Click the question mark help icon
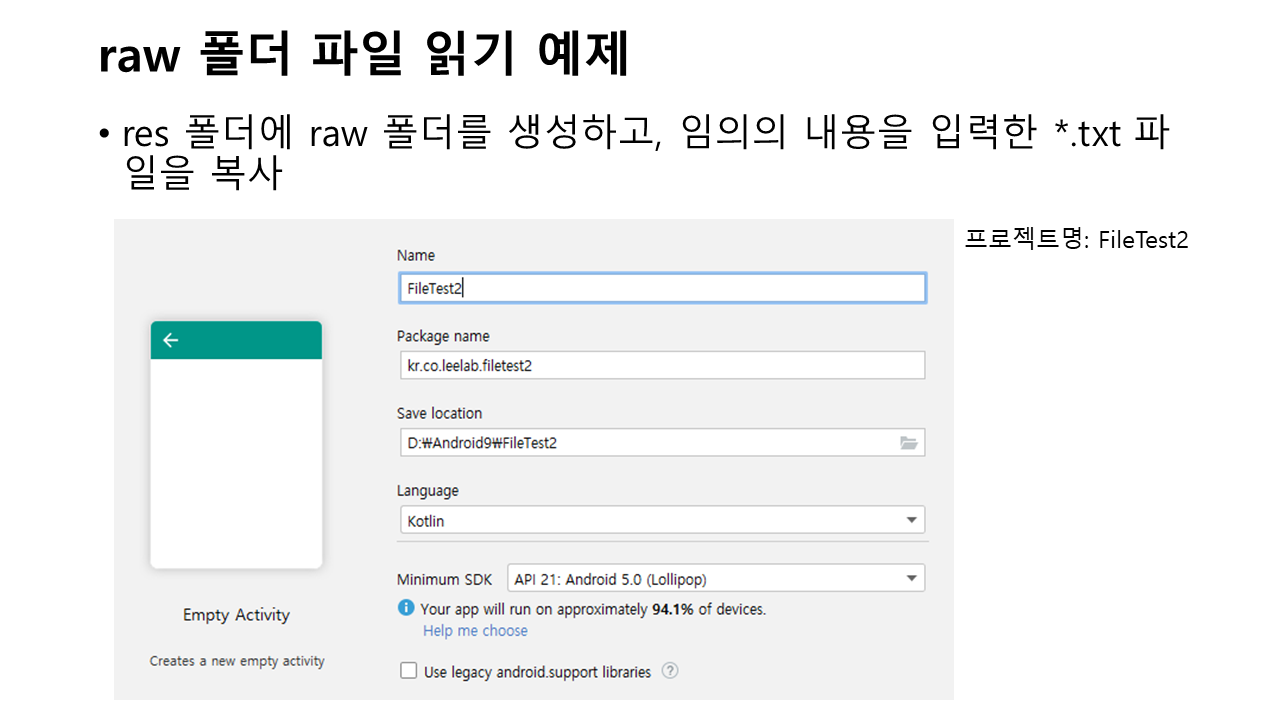This screenshot has width=1280, height=720. [670, 671]
